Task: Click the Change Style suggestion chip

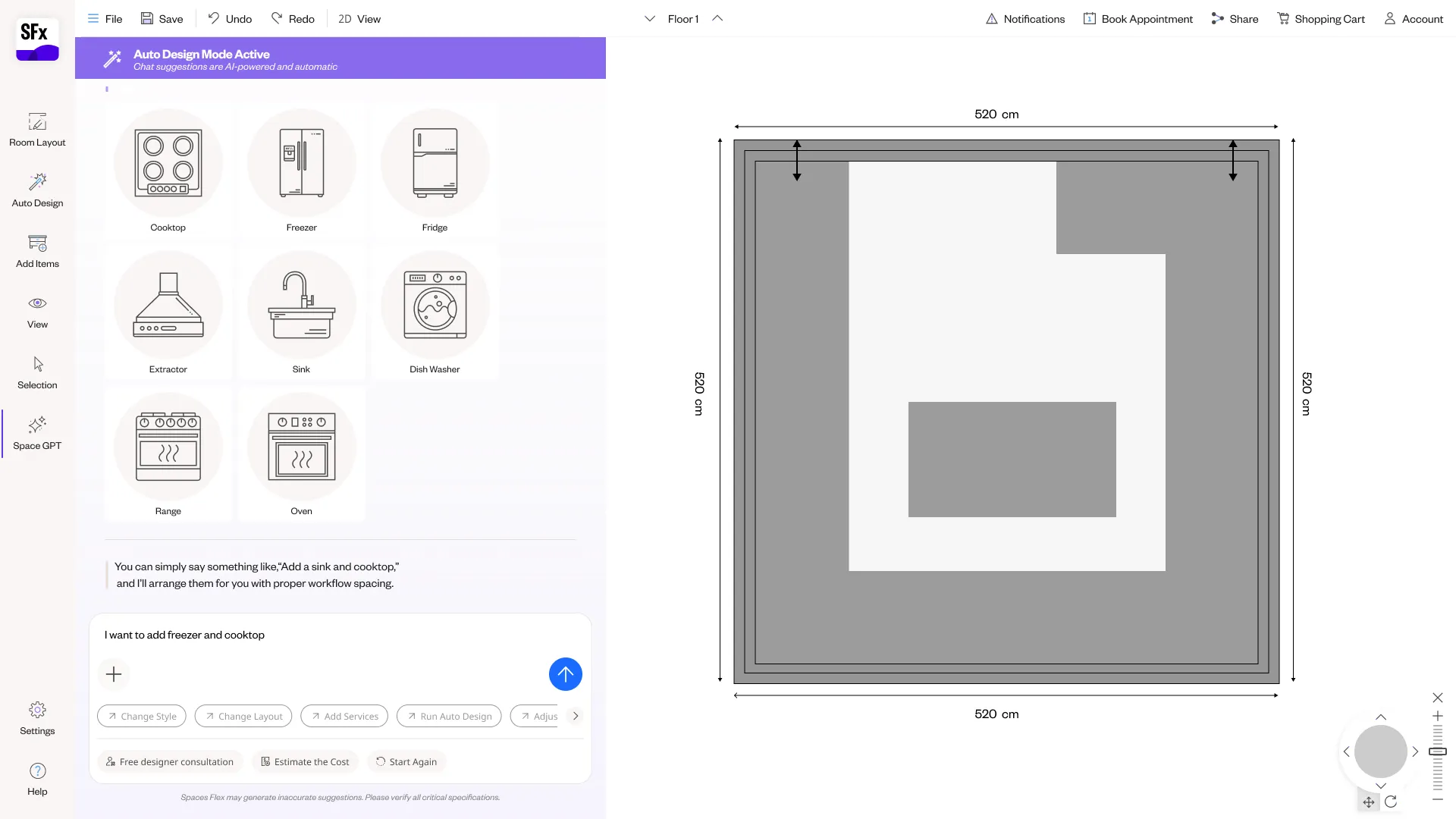Action: click(142, 716)
